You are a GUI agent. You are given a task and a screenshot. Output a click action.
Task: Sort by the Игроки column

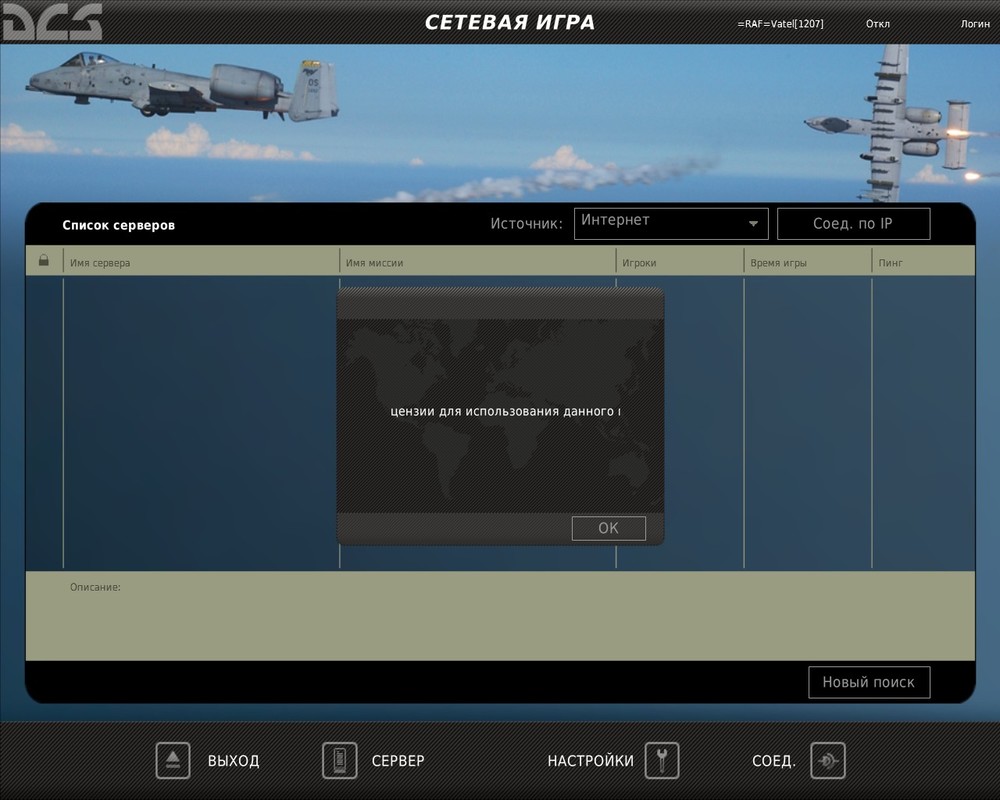(x=639, y=263)
